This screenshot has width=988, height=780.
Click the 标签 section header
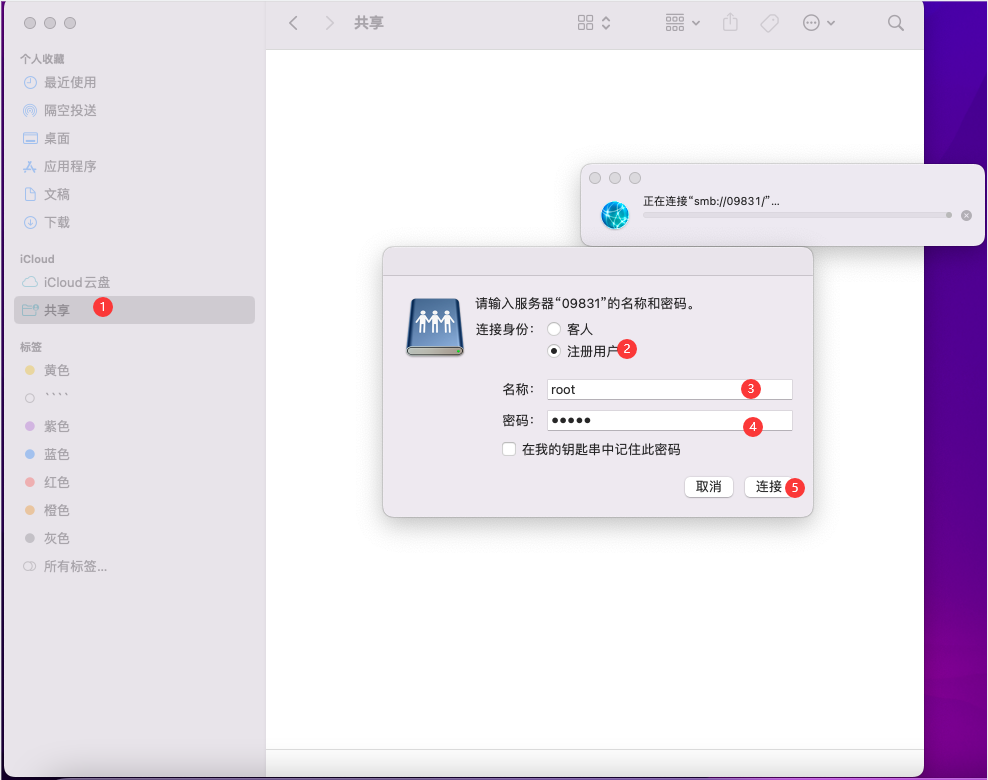(31, 347)
